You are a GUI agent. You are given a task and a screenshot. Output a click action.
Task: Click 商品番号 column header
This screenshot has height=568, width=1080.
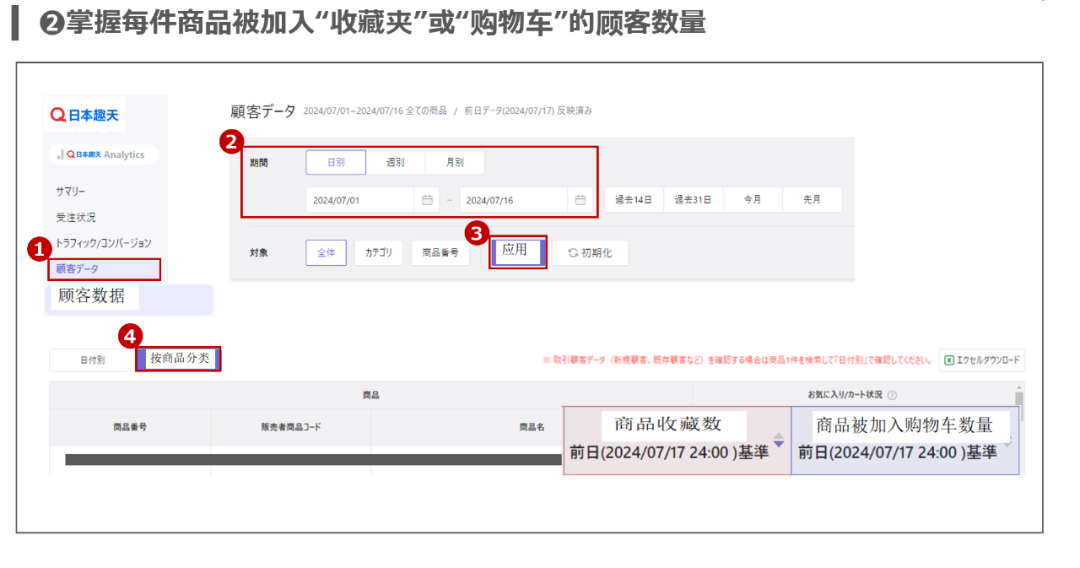coord(130,427)
